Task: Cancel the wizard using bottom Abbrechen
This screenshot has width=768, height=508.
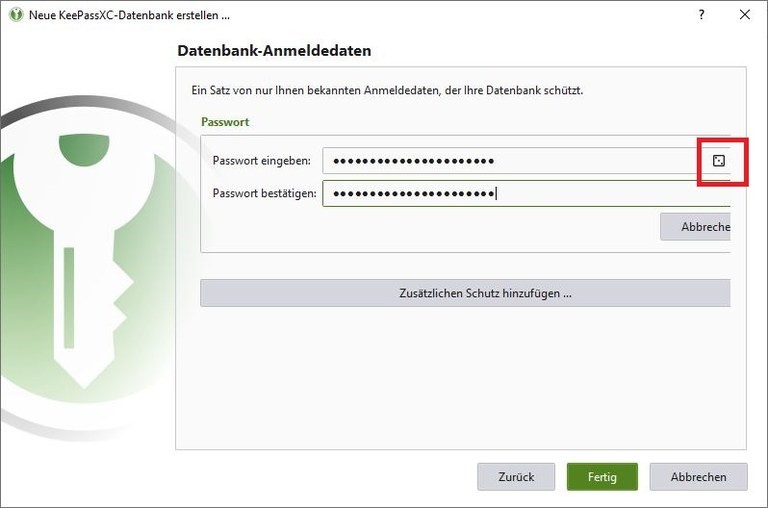Action: coord(699,477)
